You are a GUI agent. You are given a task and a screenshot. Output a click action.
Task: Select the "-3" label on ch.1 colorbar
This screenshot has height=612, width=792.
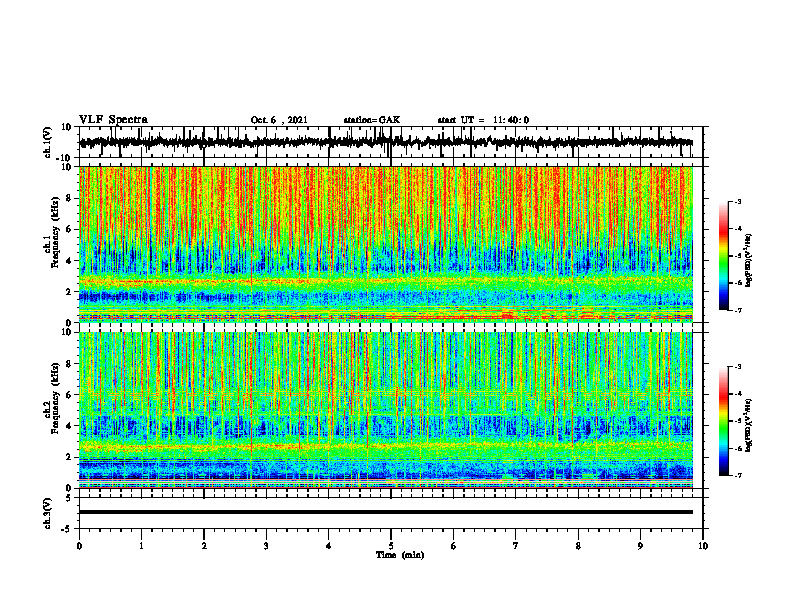(x=738, y=202)
